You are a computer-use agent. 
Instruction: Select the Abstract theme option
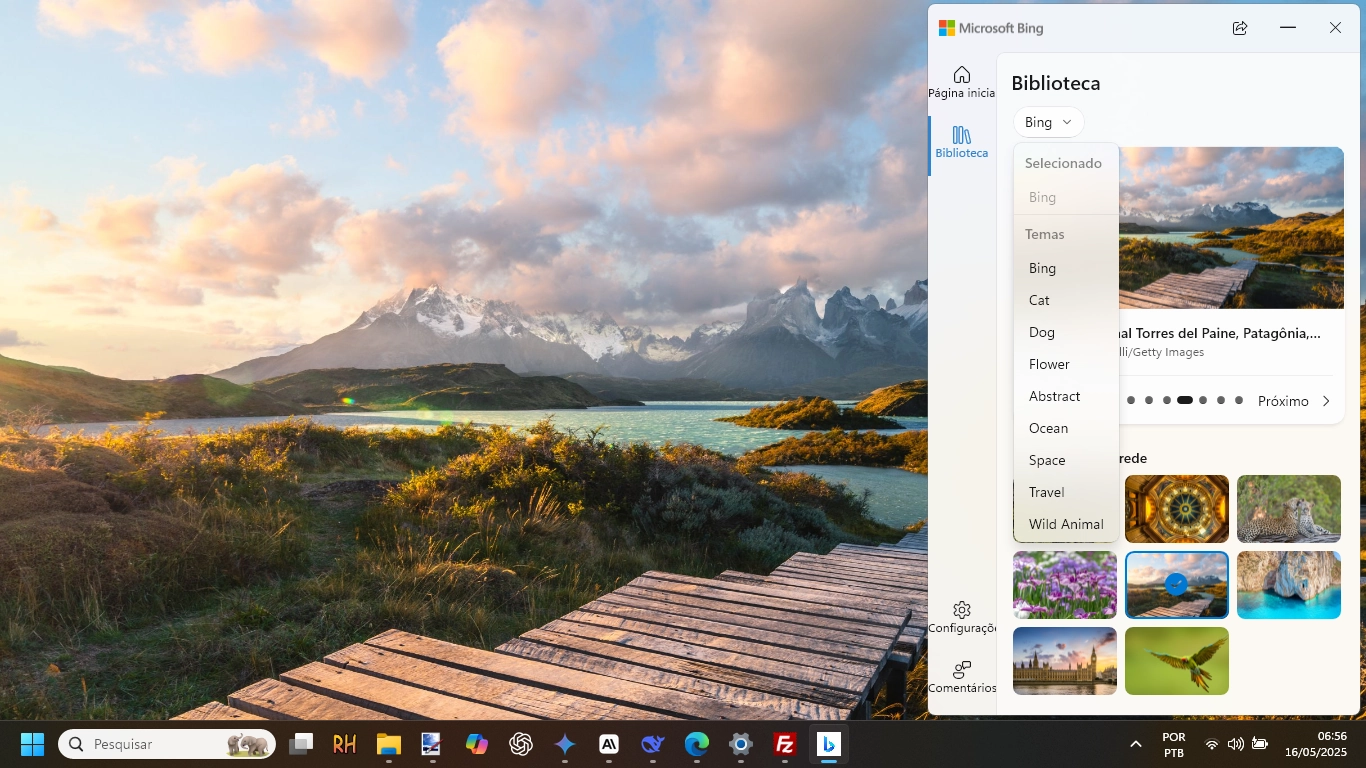tap(1066, 396)
